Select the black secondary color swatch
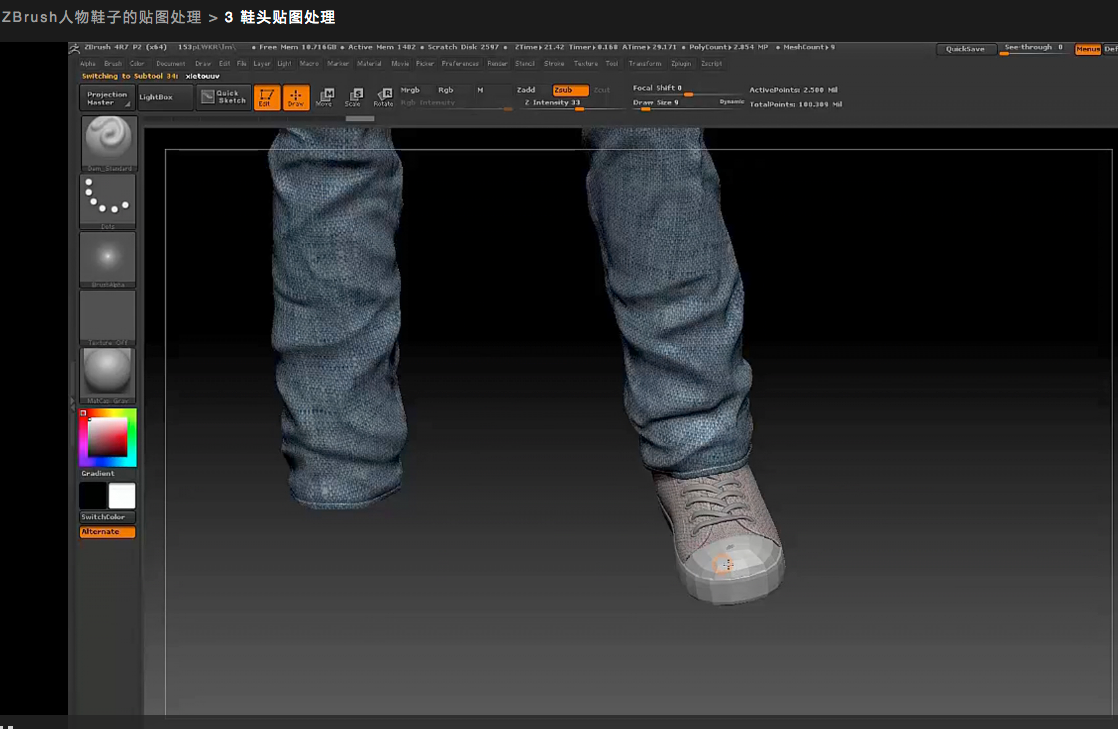Image resolution: width=1118 pixels, height=729 pixels. tap(93, 496)
